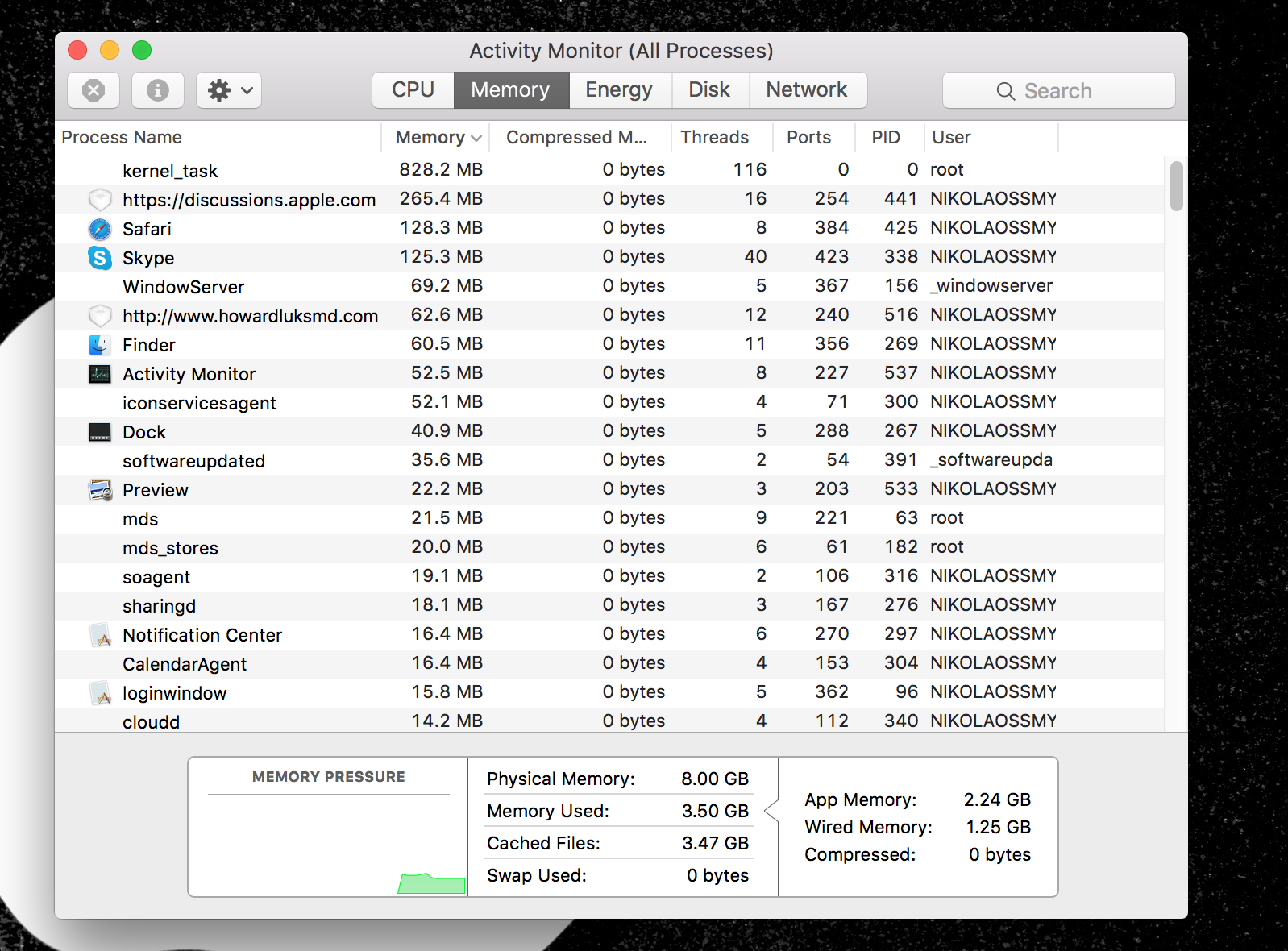
Task: Click the loginwindow process icon
Action: pos(100,693)
